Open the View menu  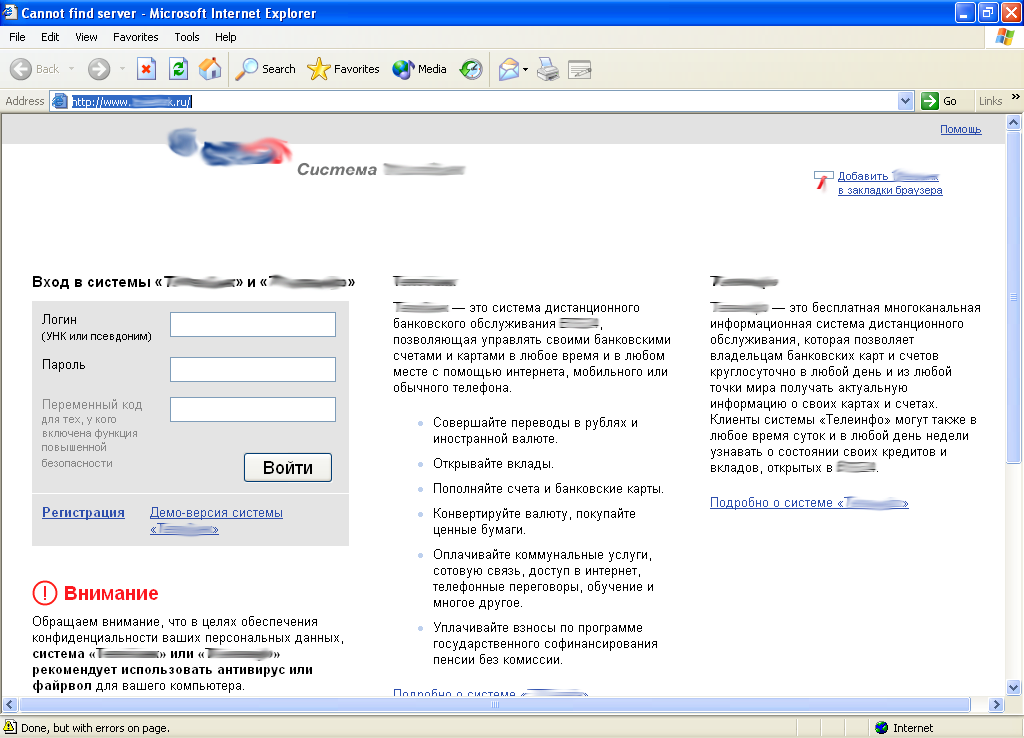[86, 37]
